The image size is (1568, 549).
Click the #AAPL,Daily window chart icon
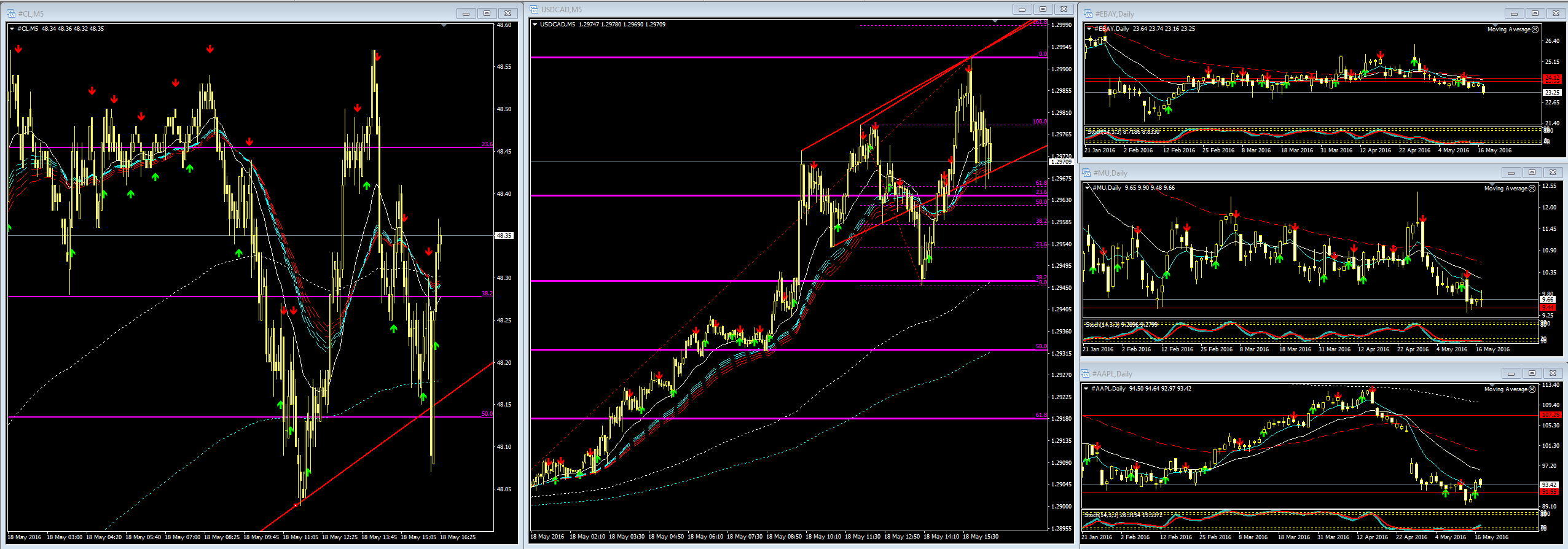(1086, 373)
